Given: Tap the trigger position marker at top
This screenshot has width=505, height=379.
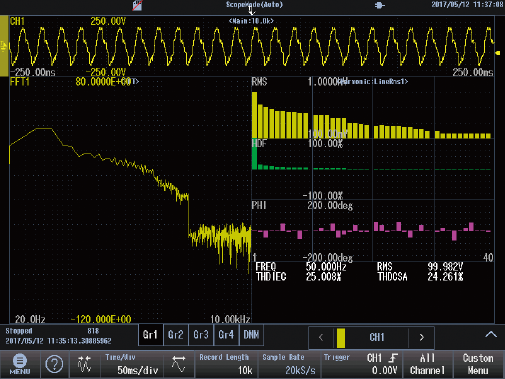Looking at the screenshot, I should pyautogui.click(x=252, y=11).
